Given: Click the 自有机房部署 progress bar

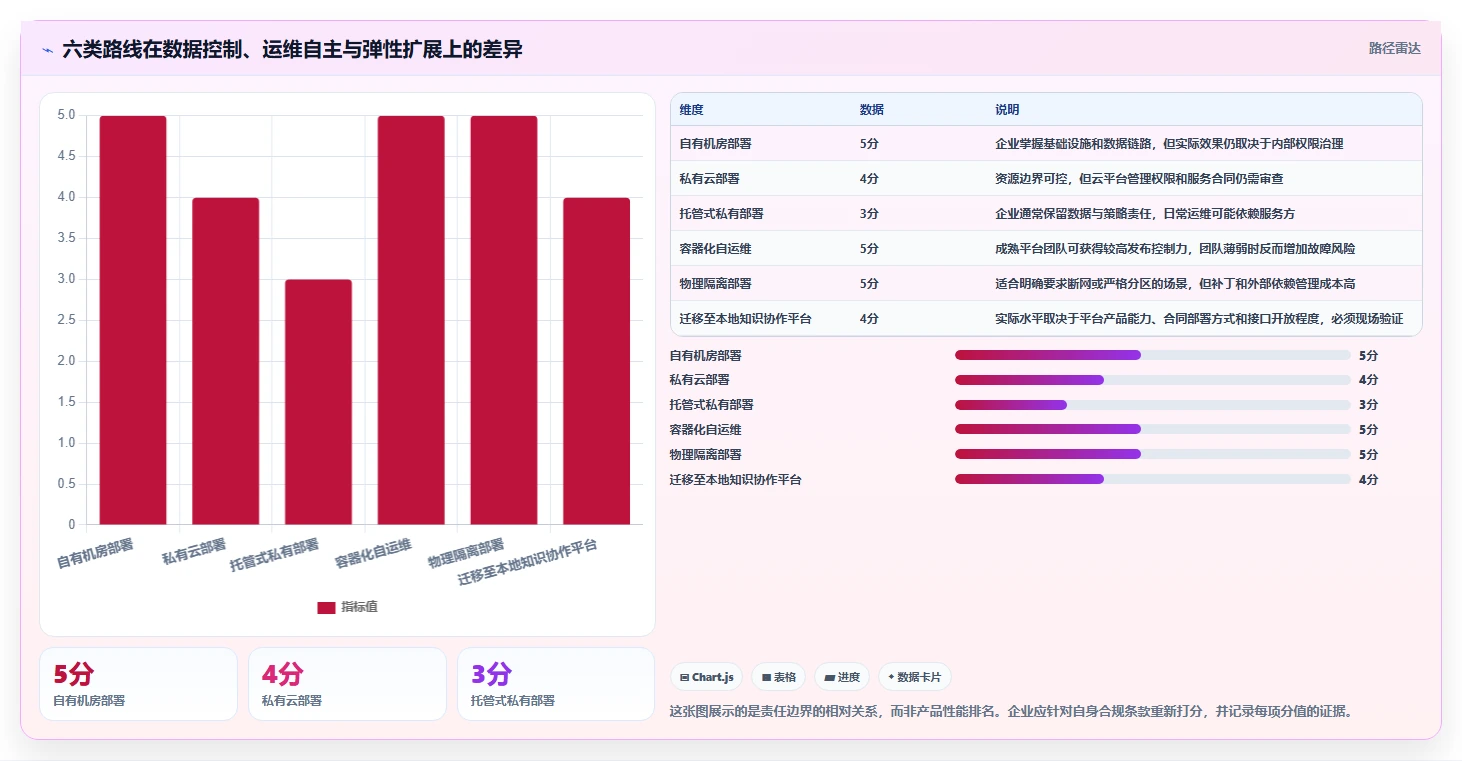Looking at the screenshot, I should (x=1153, y=355).
